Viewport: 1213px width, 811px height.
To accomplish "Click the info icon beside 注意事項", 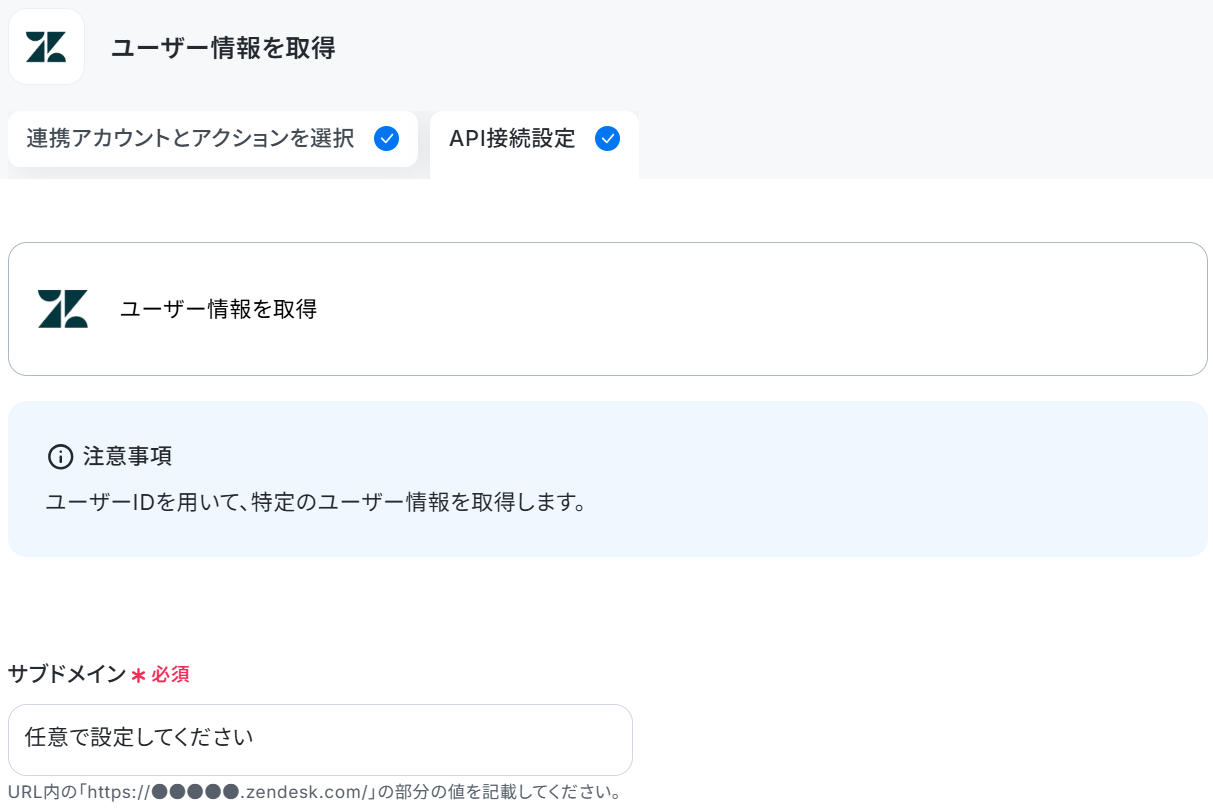I will coord(61,457).
